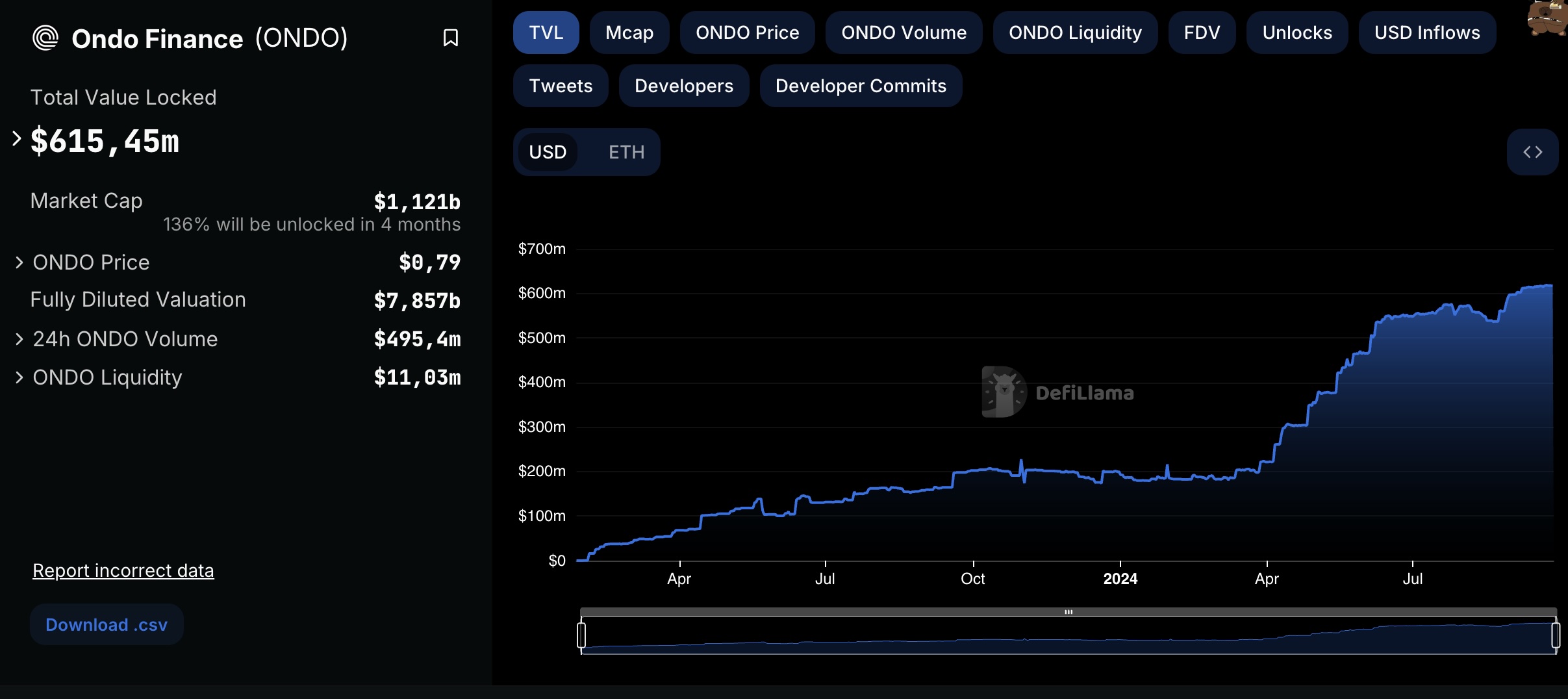Viewport: 1568px width, 699px height.
Task: Click the Ondo Finance logo icon
Action: [x=45, y=38]
